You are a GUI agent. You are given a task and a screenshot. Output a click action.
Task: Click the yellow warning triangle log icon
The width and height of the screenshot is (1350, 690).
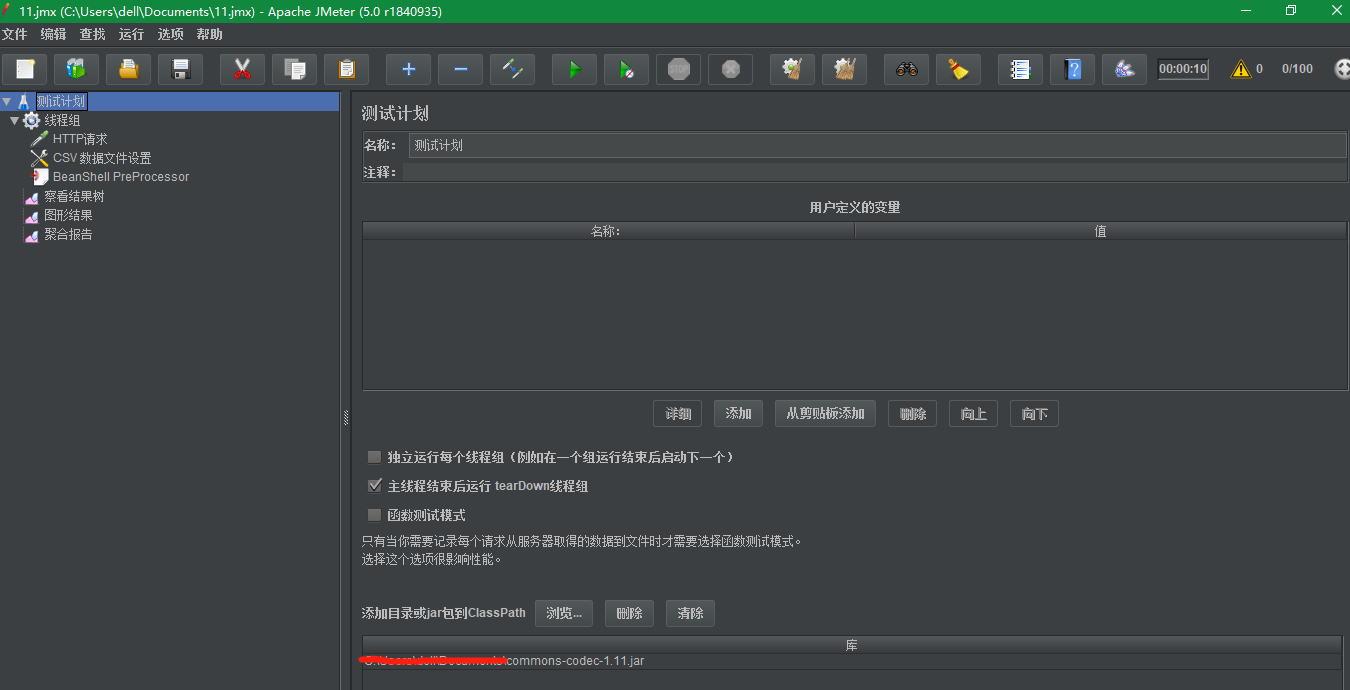tap(1241, 69)
